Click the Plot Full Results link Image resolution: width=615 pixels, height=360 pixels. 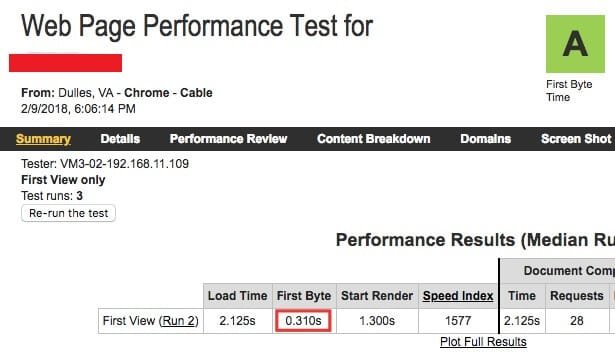(483, 342)
